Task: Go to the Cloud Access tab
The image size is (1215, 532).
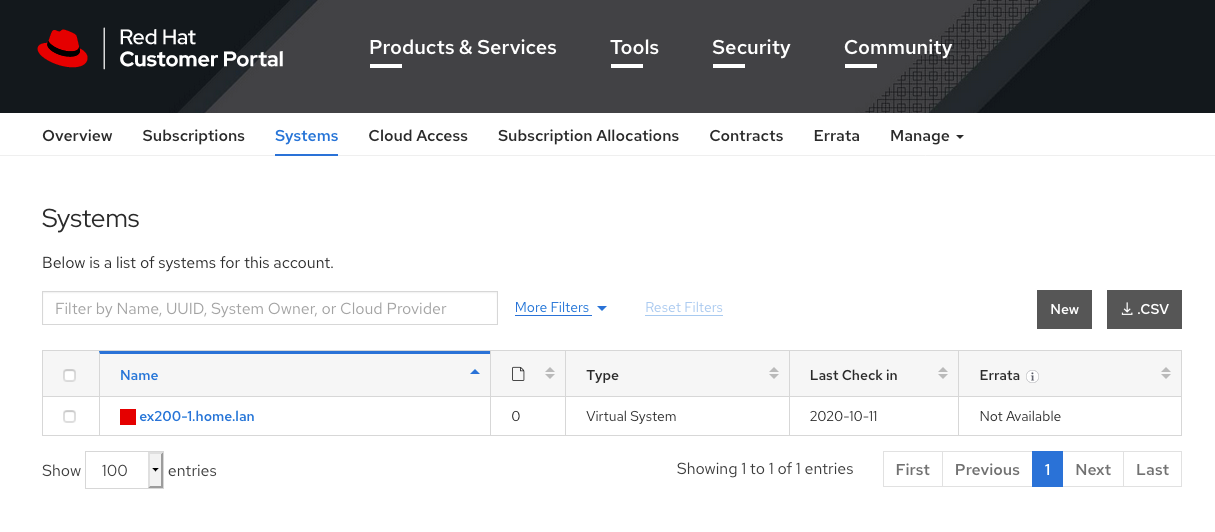Action: pos(418,136)
